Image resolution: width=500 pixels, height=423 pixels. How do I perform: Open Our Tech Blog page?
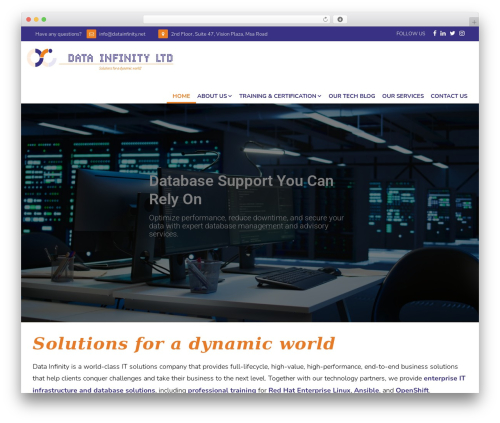click(x=352, y=96)
